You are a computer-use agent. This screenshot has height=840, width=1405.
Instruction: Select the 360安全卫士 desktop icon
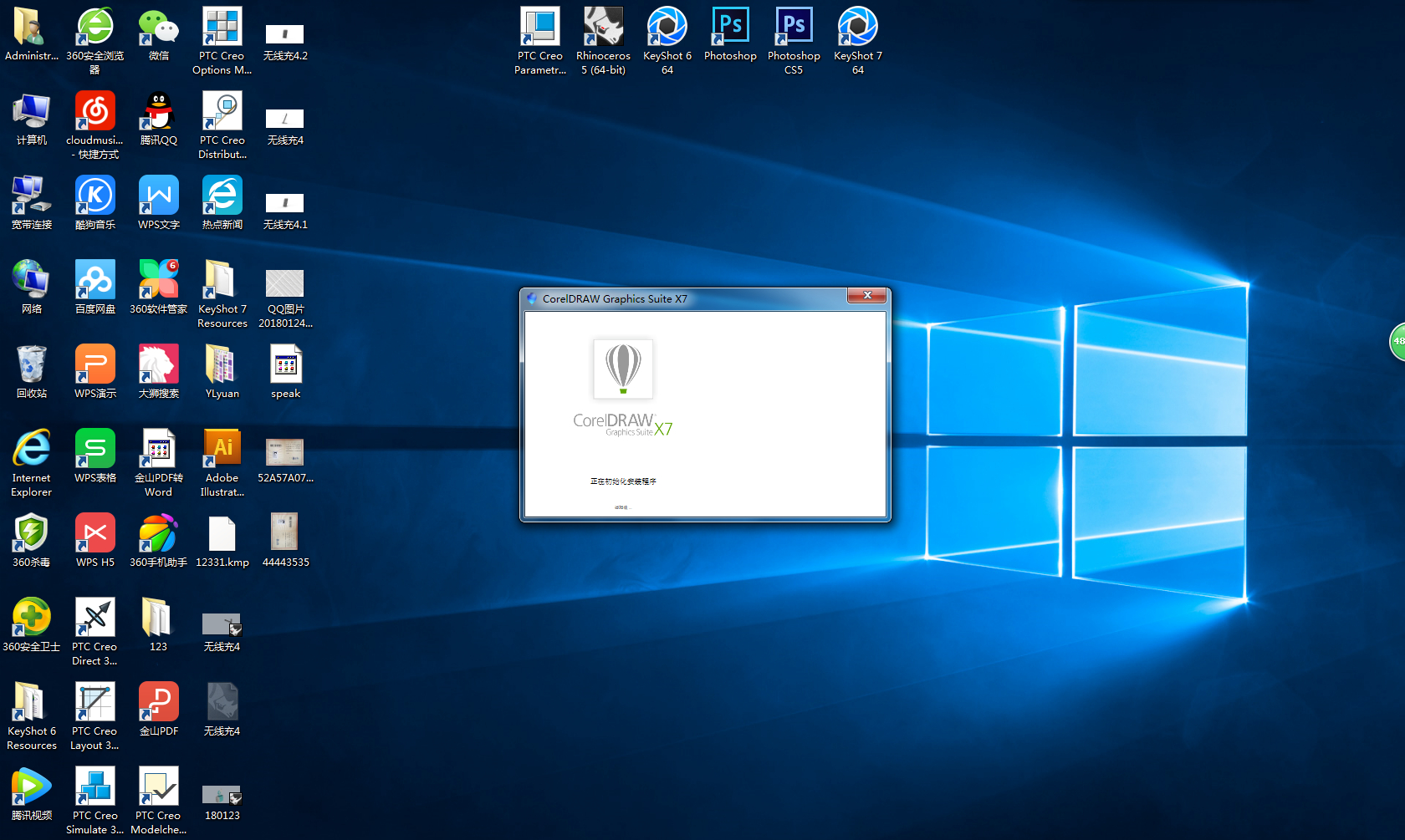point(32,618)
